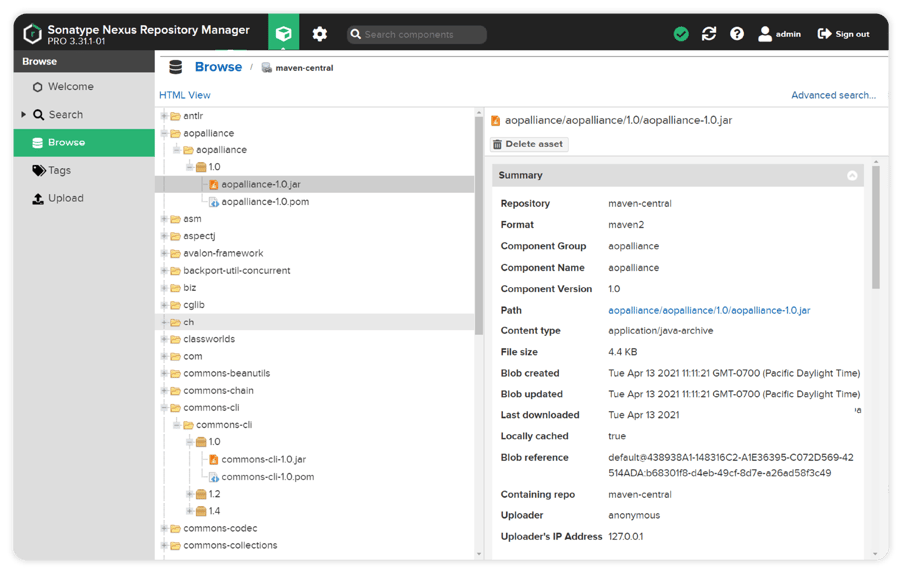Open the Advanced search link
The image size is (900, 578).
(x=833, y=94)
